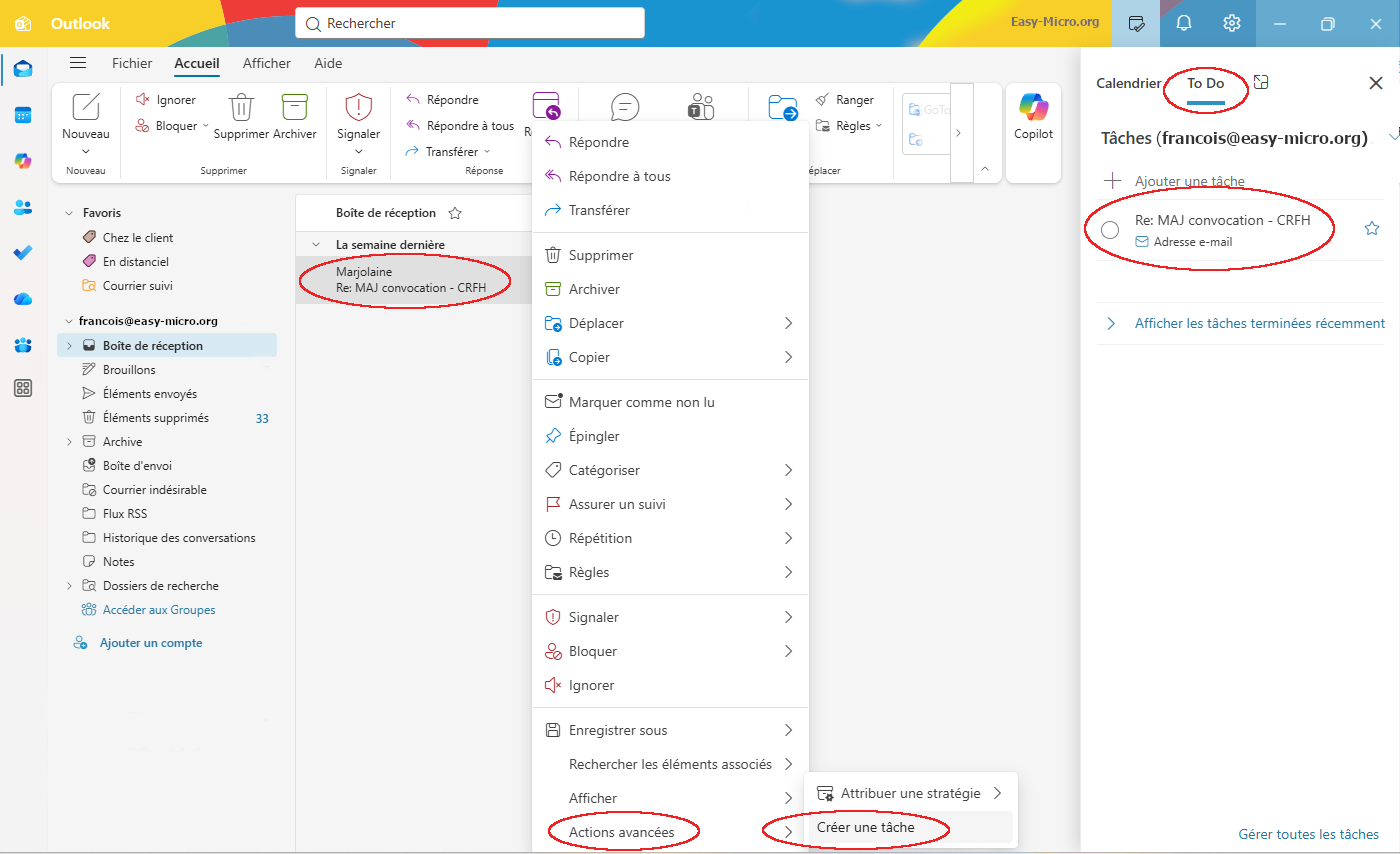Image resolution: width=1400 pixels, height=854 pixels.
Task: Click the Archiver icon in the ribbon
Action: (294, 107)
